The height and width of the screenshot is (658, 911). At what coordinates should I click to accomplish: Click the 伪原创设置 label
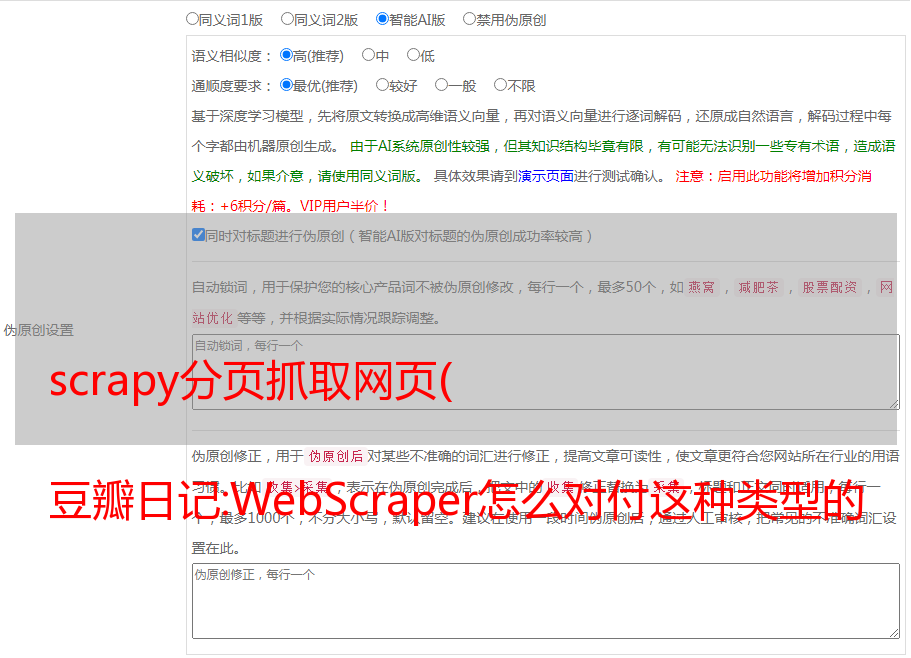click(x=38, y=330)
